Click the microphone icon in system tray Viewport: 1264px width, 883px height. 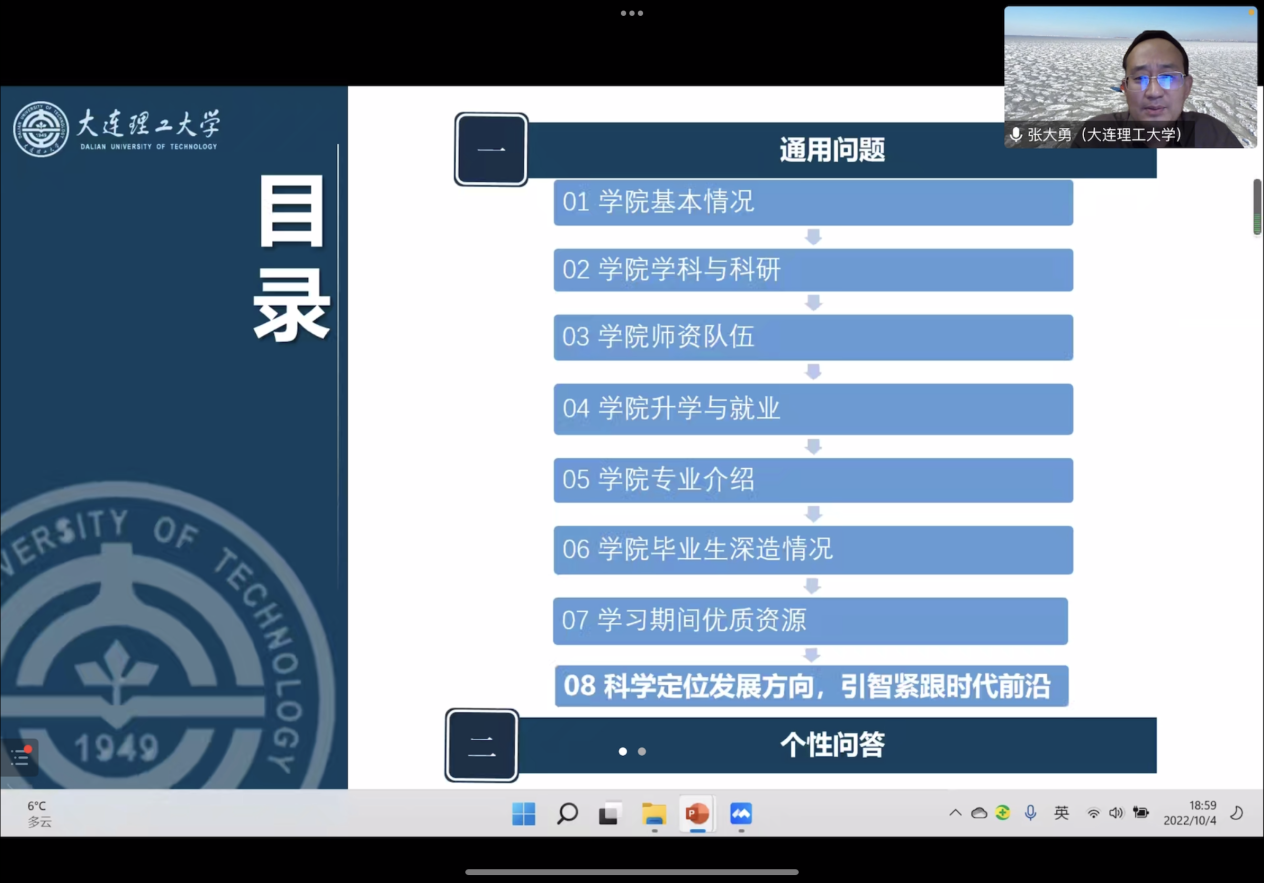(x=1030, y=813)
